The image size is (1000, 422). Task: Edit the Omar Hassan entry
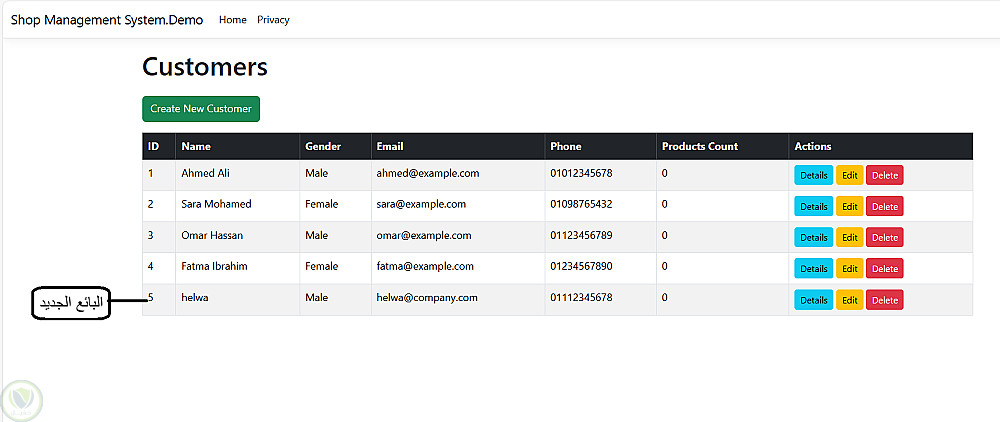pos(849,237)
